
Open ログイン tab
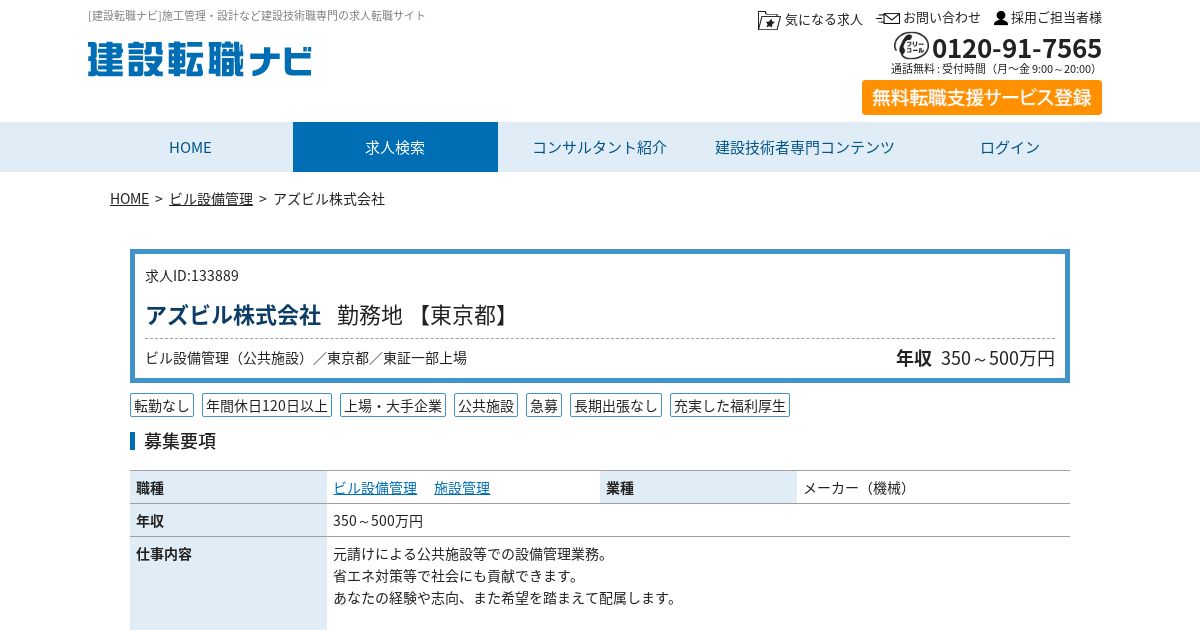(x=1010, y=147)
